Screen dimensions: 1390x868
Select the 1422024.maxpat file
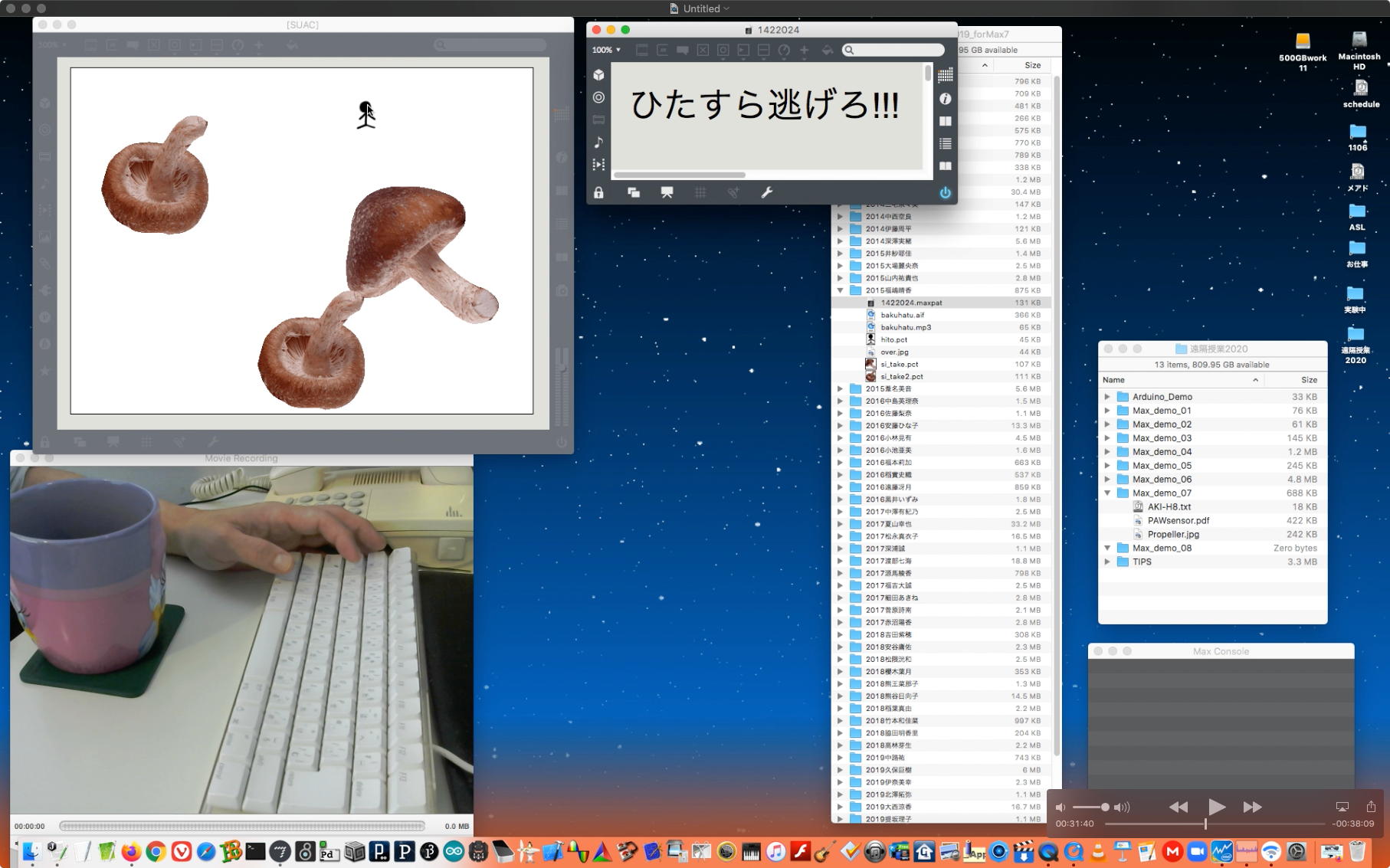tap(911, 303)
